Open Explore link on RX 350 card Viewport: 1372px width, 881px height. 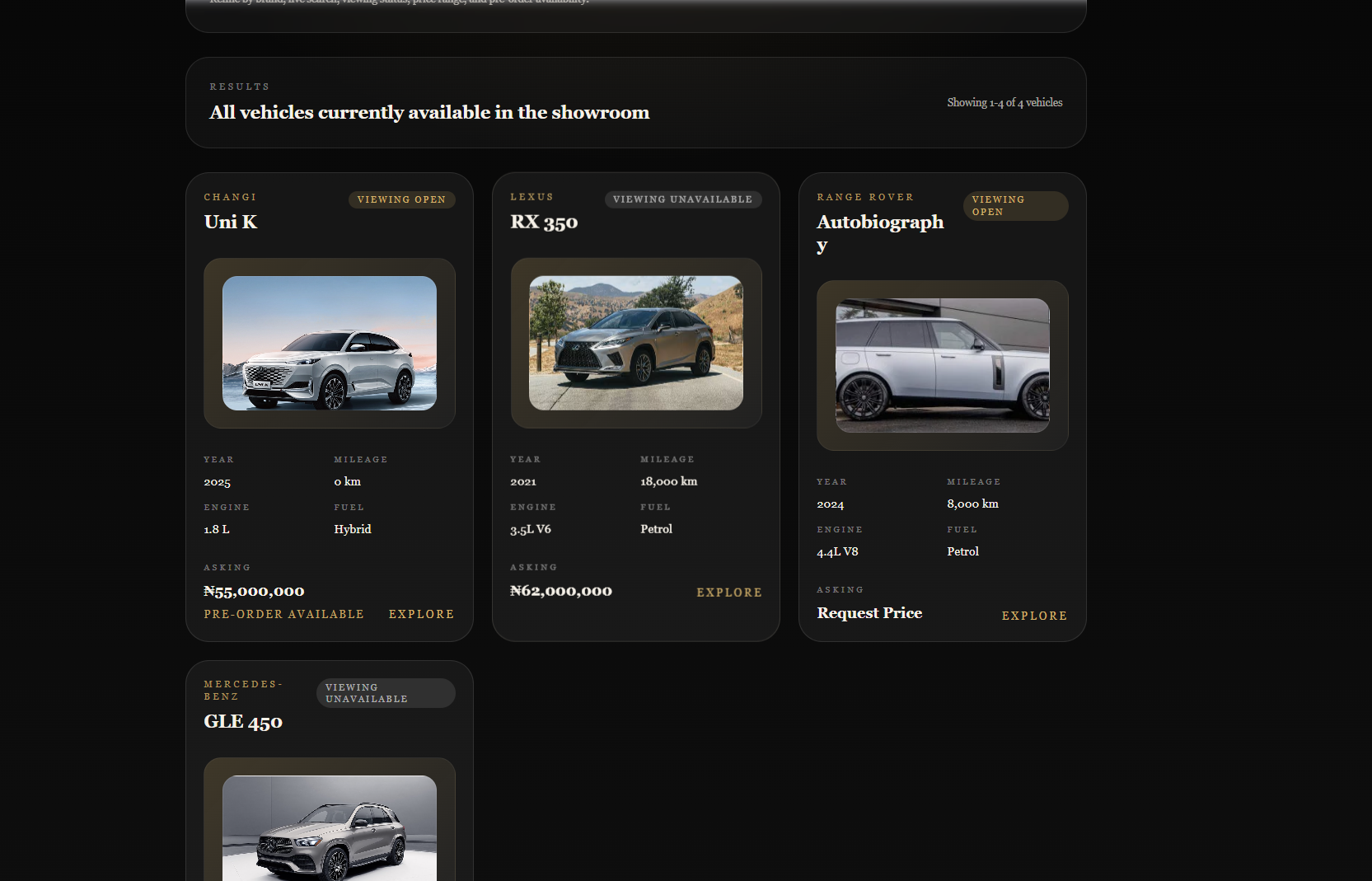[729, 593]
